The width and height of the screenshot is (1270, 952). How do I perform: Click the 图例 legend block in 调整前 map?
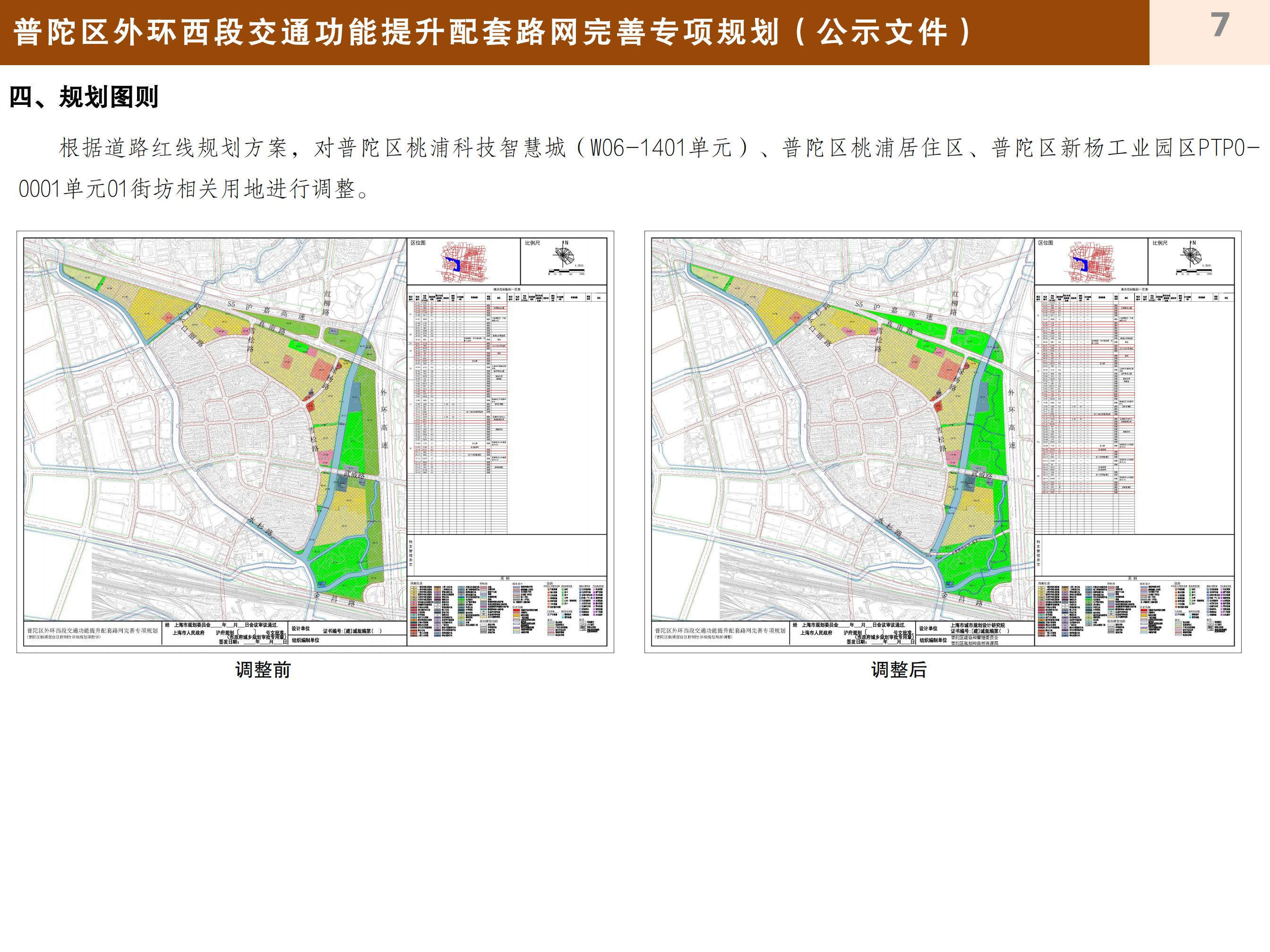506,611
